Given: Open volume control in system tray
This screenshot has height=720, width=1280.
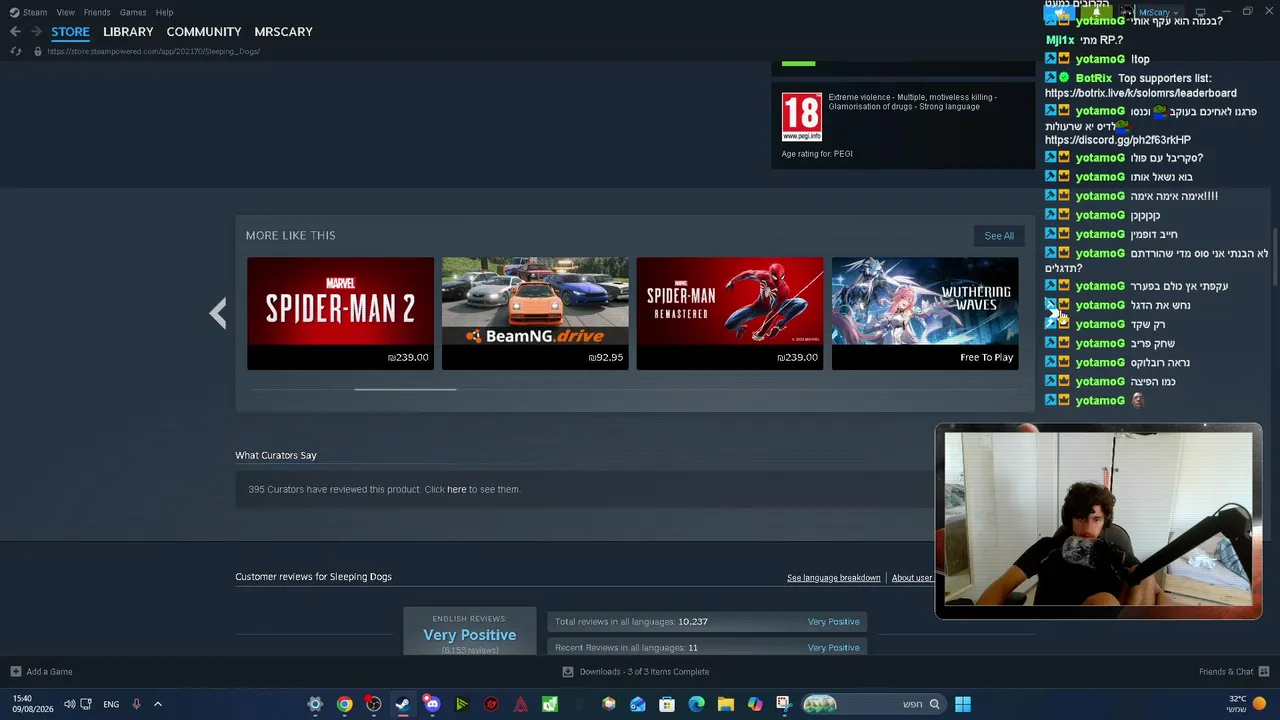Looking at the screenshot, I should click(69, 704).
